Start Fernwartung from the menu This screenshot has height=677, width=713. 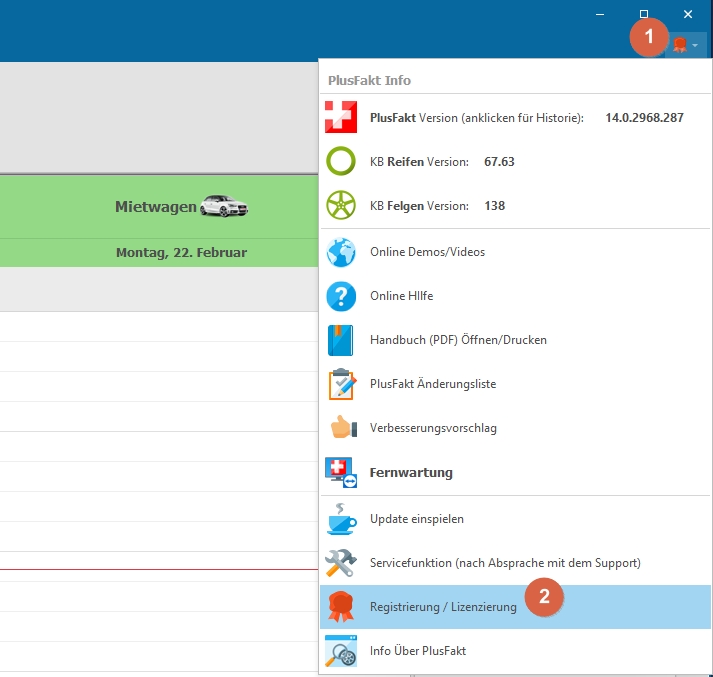[x=516, y=472]
